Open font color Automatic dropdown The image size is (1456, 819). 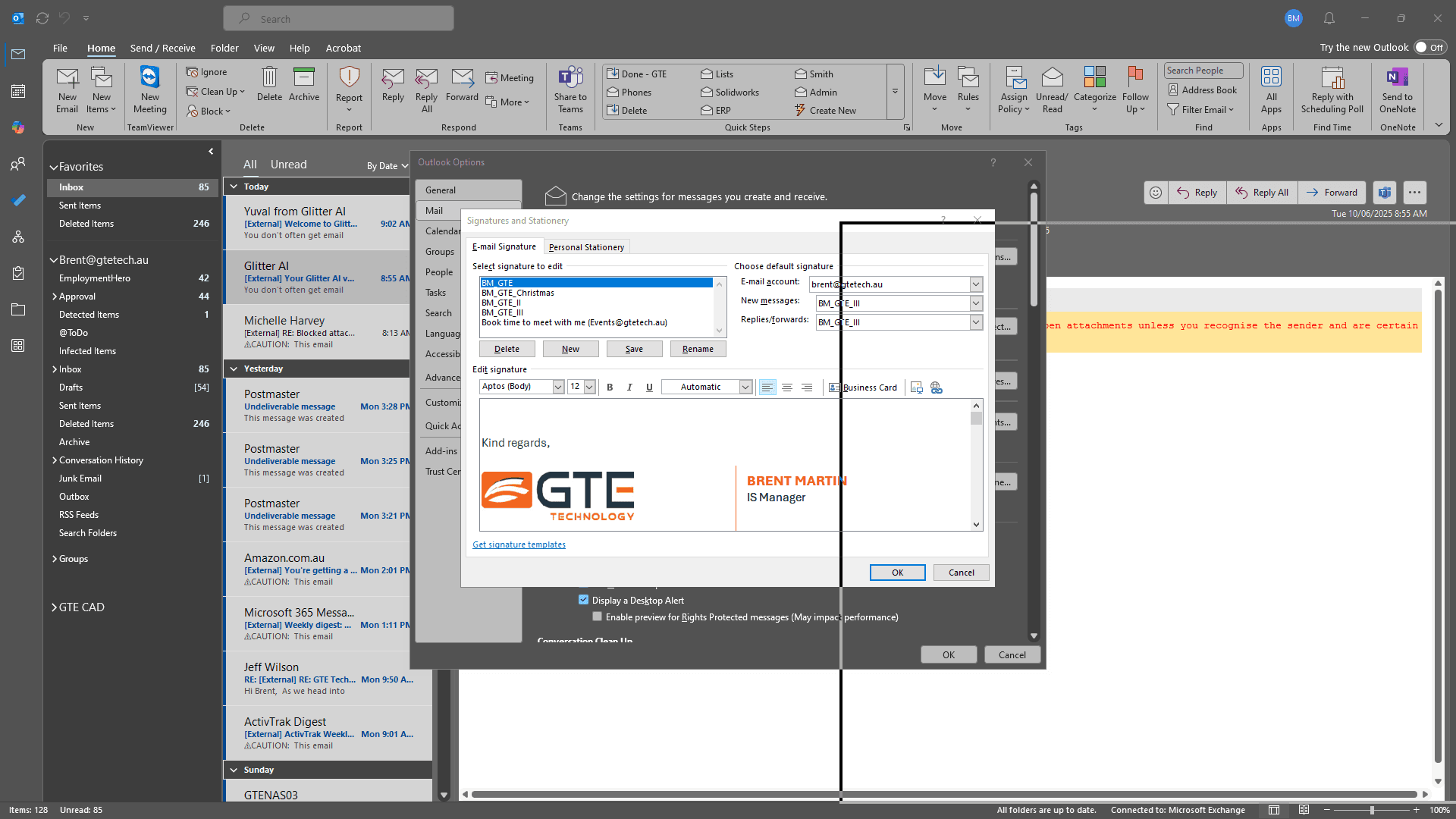click(x=745, y=387)
